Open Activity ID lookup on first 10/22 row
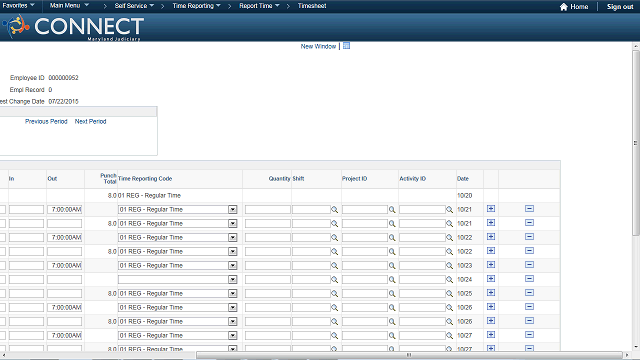 (x=449, y=238)
